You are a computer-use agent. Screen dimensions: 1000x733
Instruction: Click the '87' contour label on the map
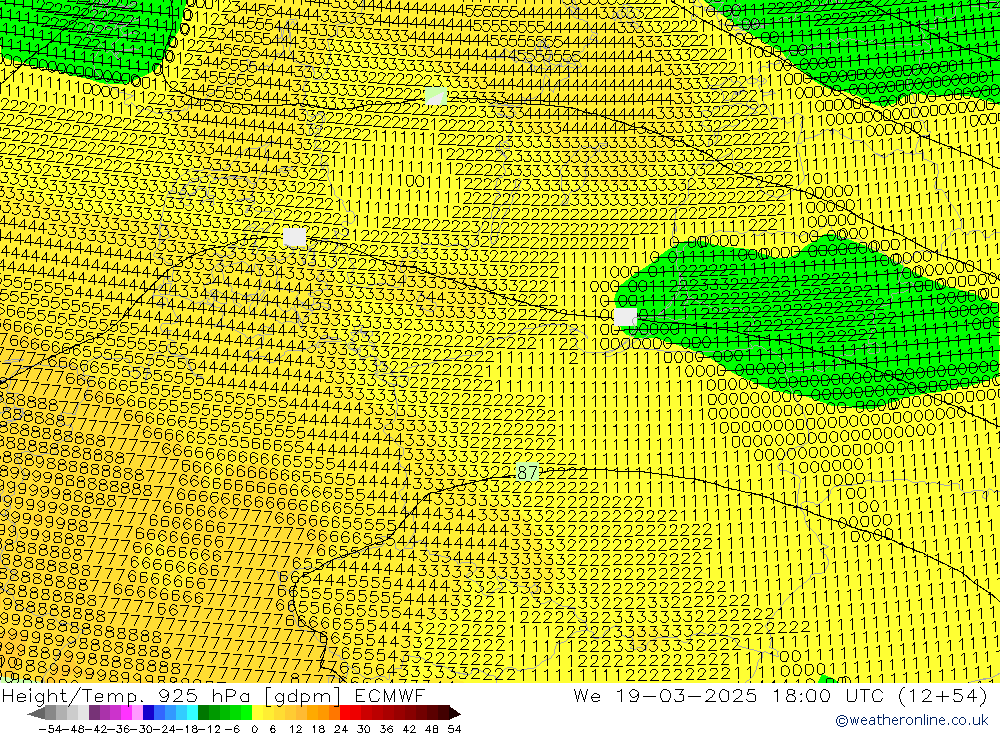[x=527, y=473]
